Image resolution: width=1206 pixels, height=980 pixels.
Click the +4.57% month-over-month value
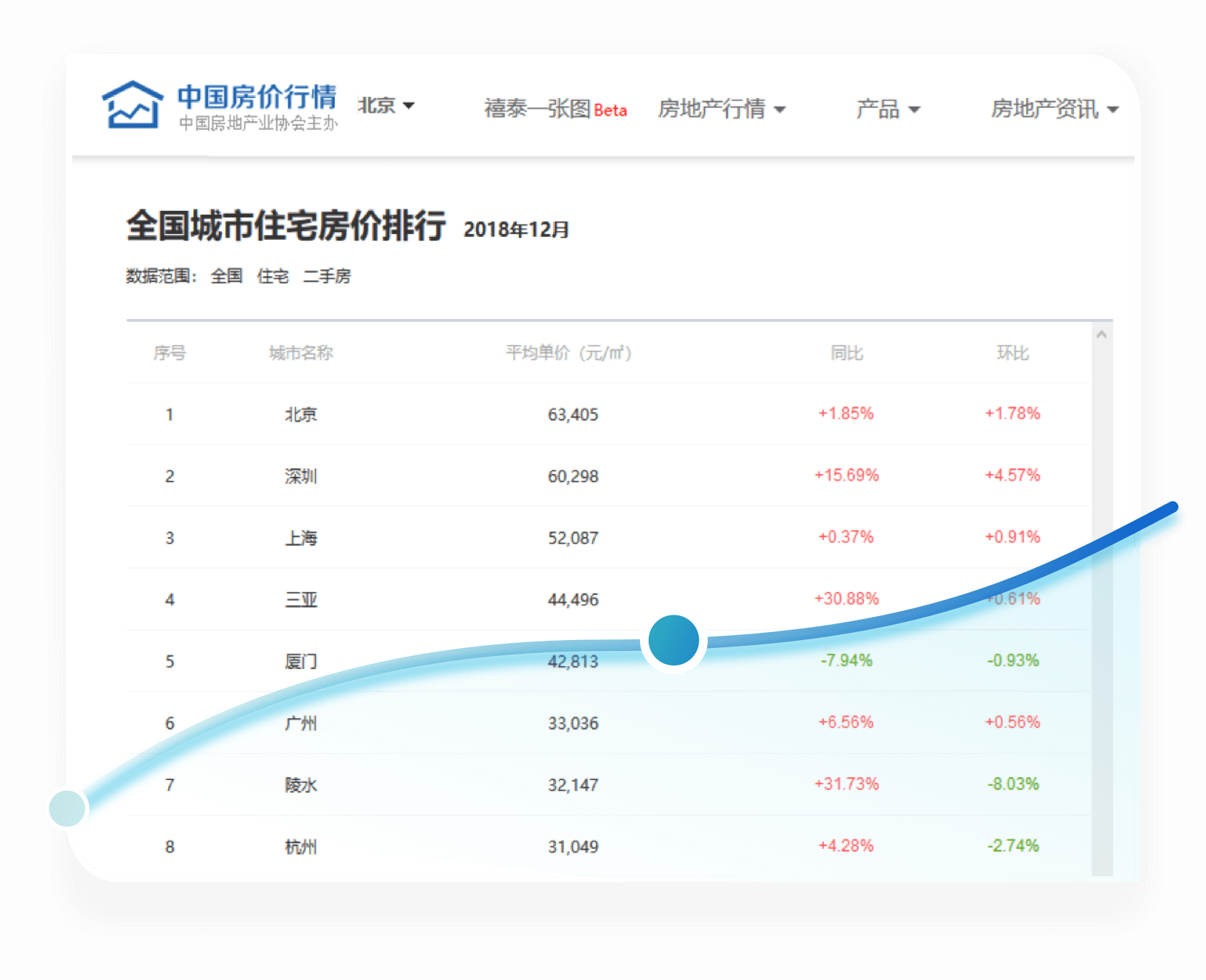click(x=1012, y=476)
